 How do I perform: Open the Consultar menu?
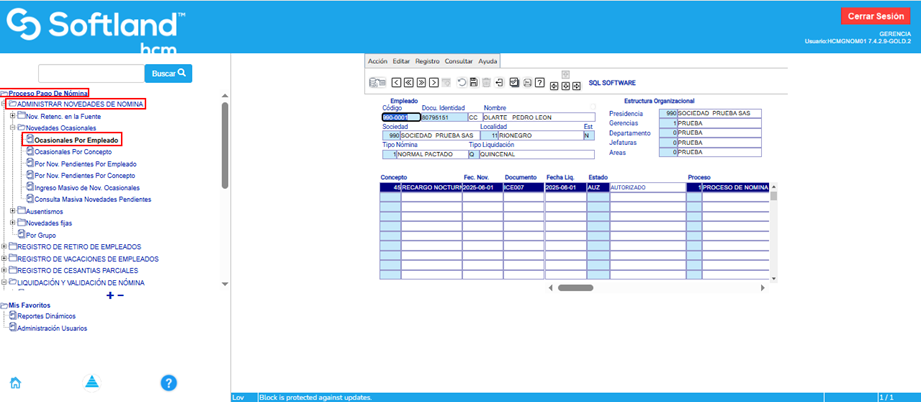click(x=459, y=61)
